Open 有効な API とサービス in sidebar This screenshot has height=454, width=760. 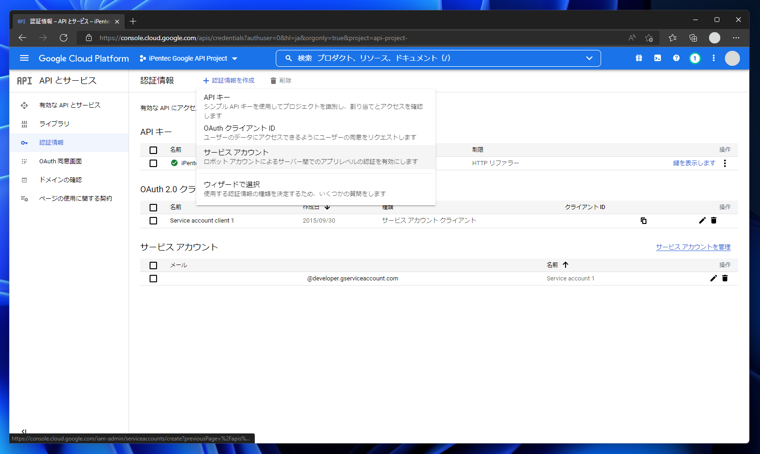(69, 105)
